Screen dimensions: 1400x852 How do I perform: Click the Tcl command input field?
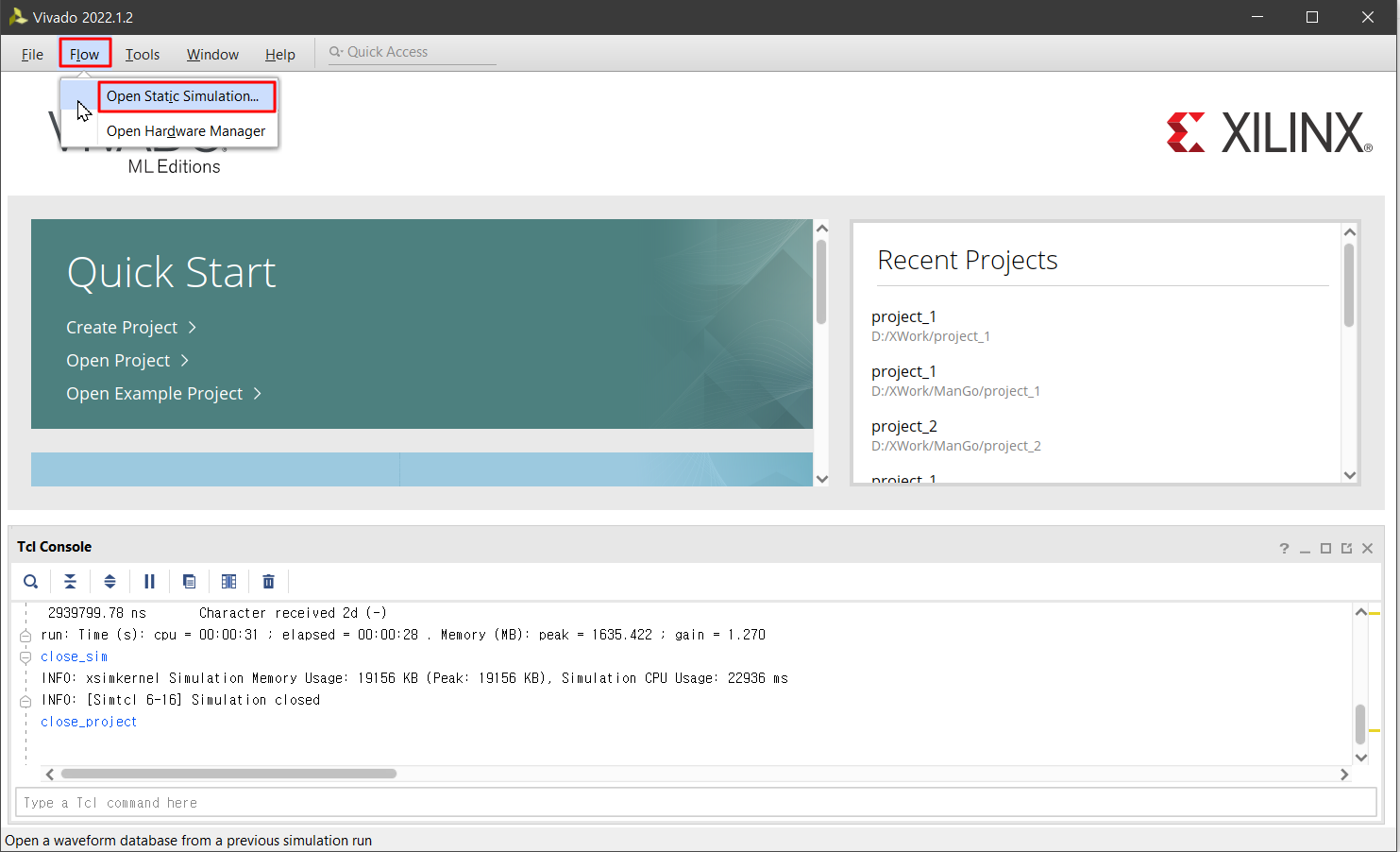(696, 803)
